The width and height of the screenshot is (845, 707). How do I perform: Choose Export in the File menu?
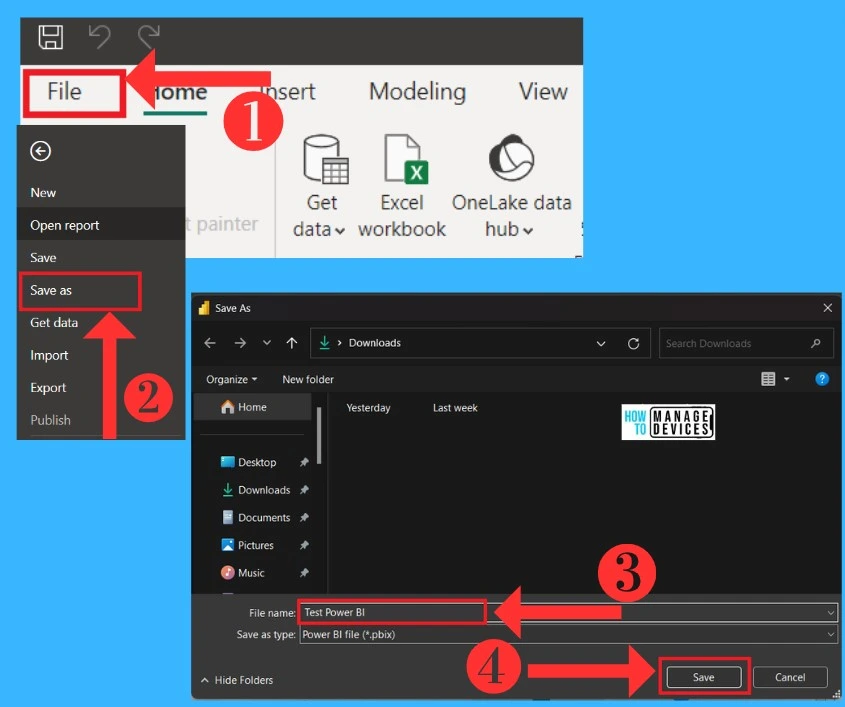point(48,387)
